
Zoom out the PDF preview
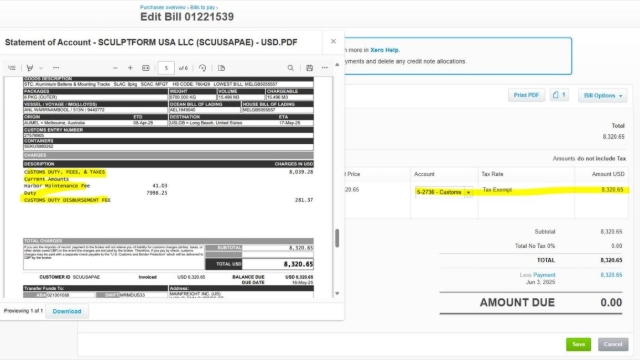pyautogui.click(x=115, y=68)
